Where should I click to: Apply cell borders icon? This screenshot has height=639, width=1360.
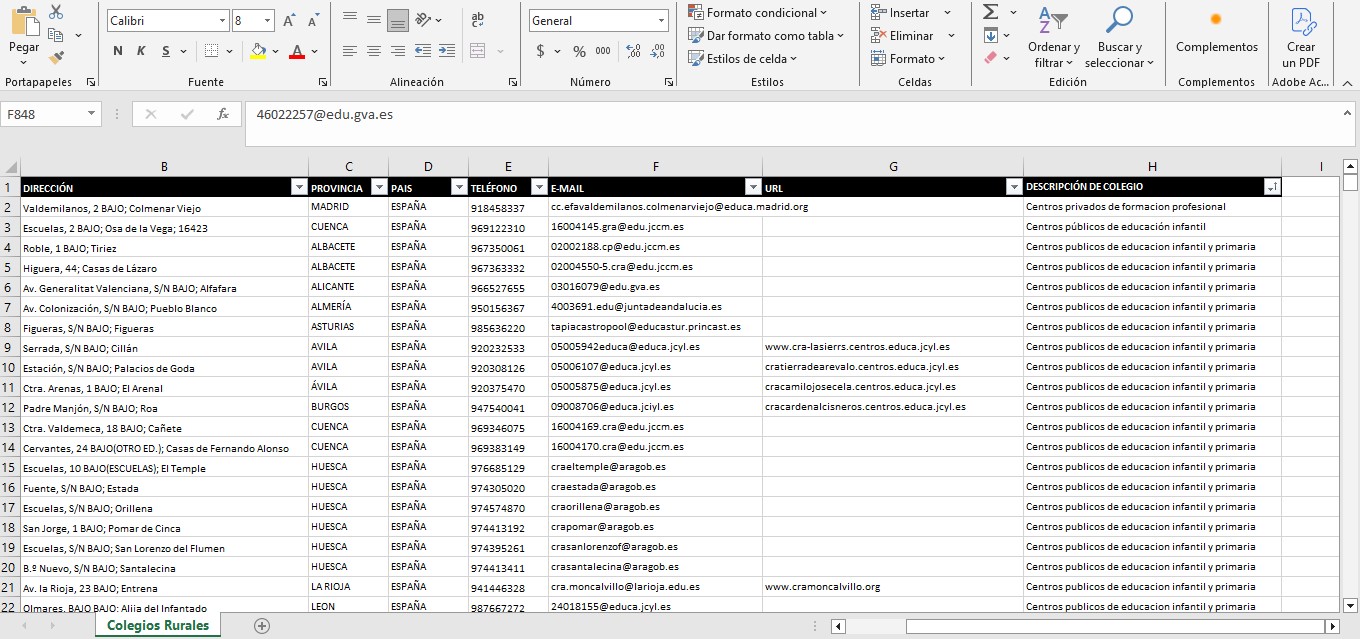click(x=211, y=51)
